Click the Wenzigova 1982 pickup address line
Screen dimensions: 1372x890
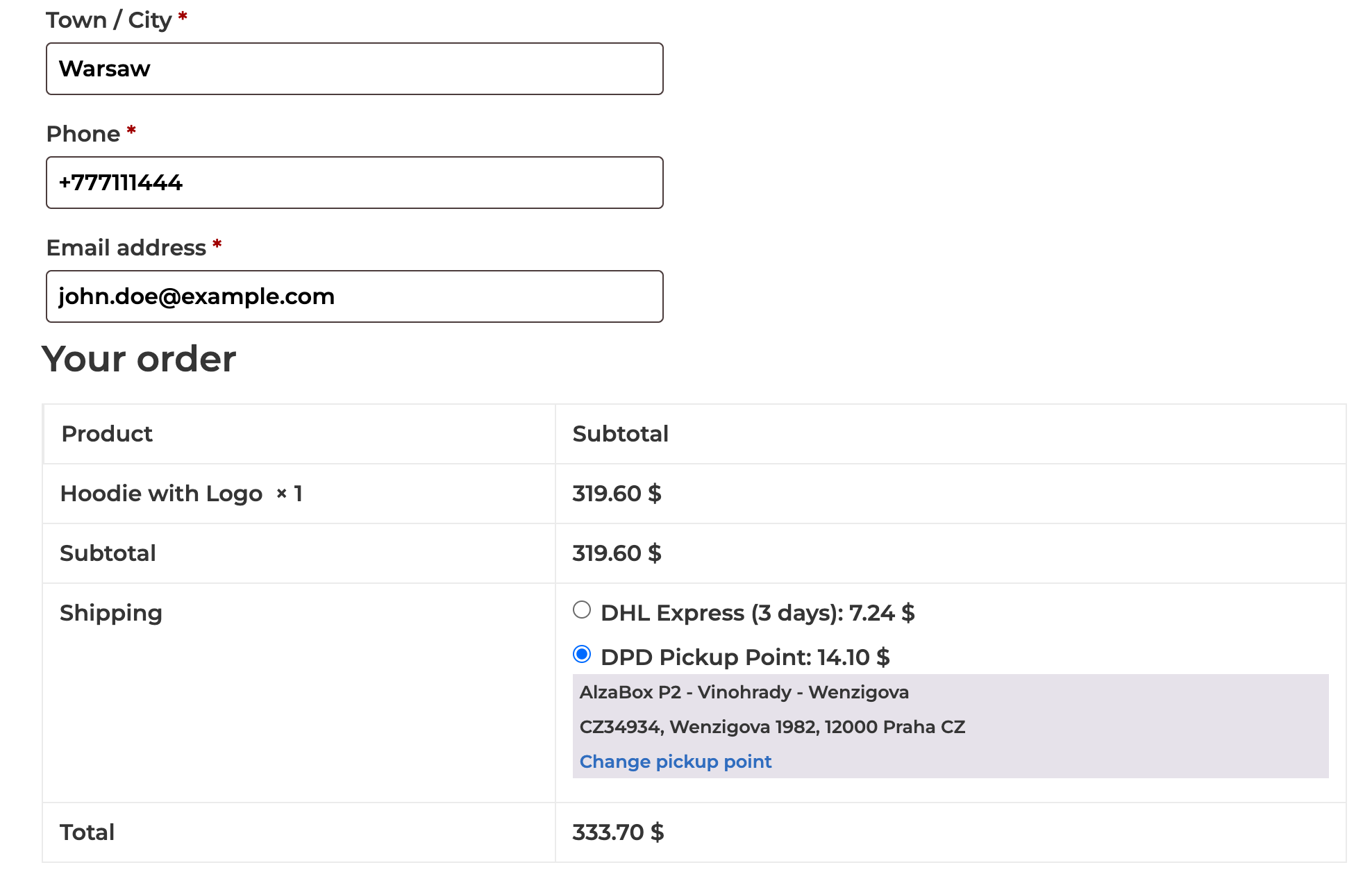point(771,727)
